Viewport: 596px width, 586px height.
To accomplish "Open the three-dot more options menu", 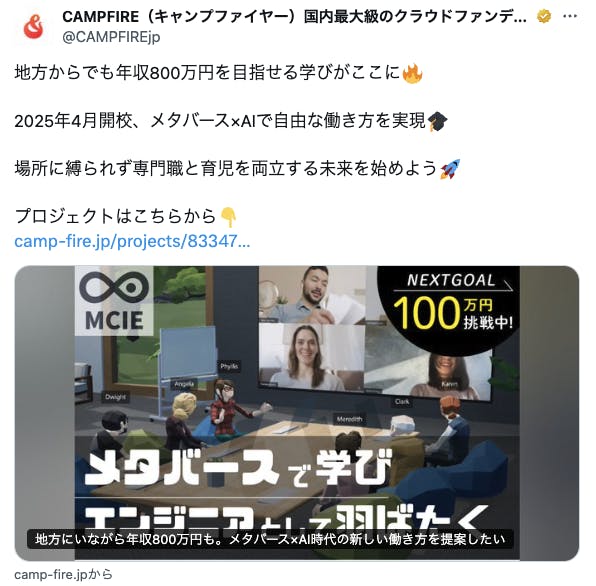I will [x=569, y=16].
